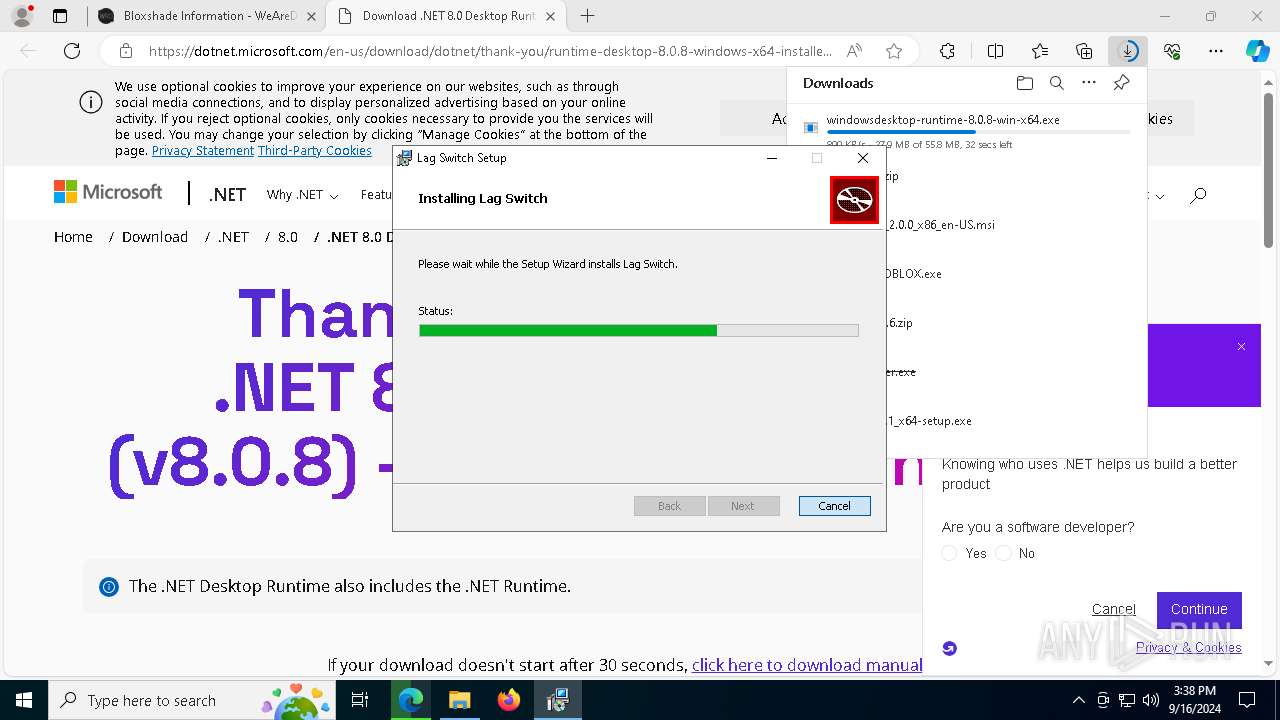Open Windows Start menu
The height and width of the screenshot is (720, 1280).
pos(23,700)
